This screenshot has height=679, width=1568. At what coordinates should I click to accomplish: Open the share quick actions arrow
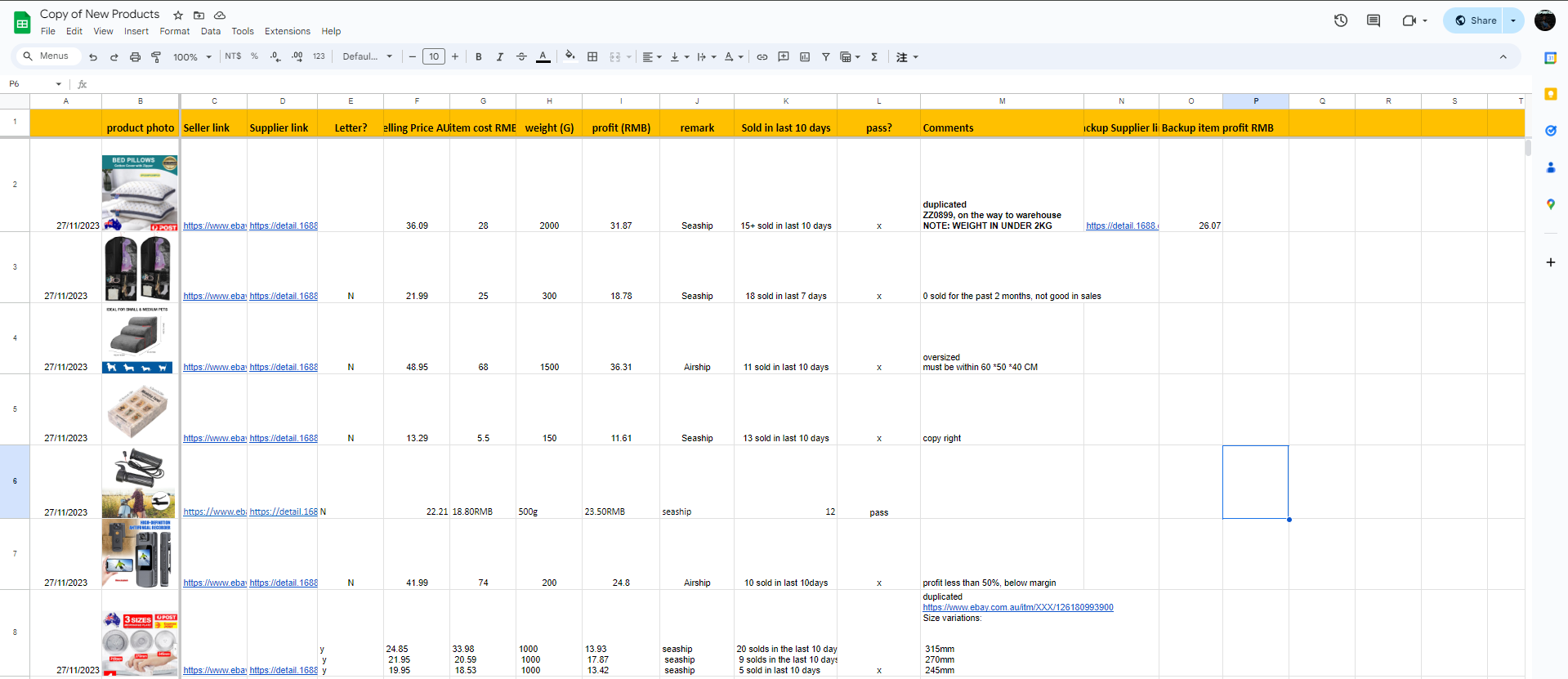[1513, 20]
